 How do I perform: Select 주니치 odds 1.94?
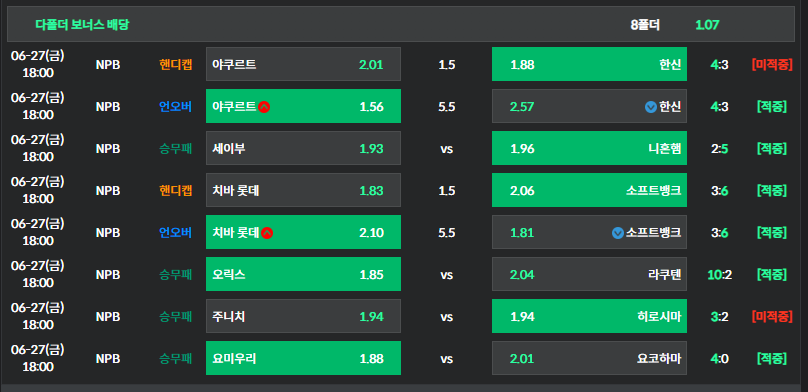[x=304, y=316]
